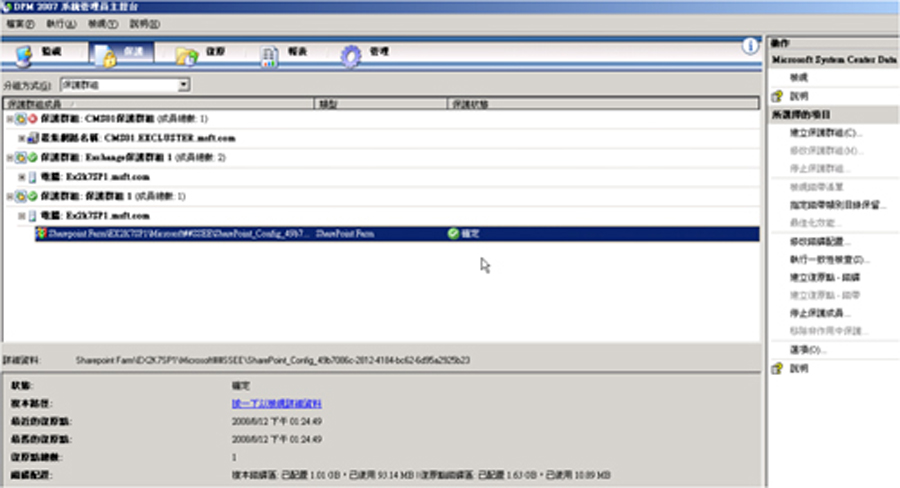Click computer icon under Exchange保護群組 1

pos(32,177)
